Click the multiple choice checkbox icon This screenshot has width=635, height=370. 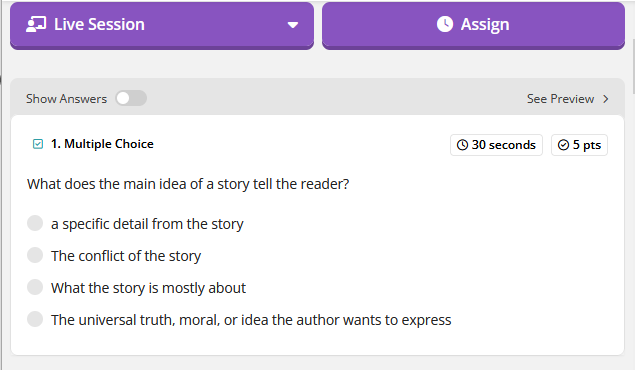38,144
